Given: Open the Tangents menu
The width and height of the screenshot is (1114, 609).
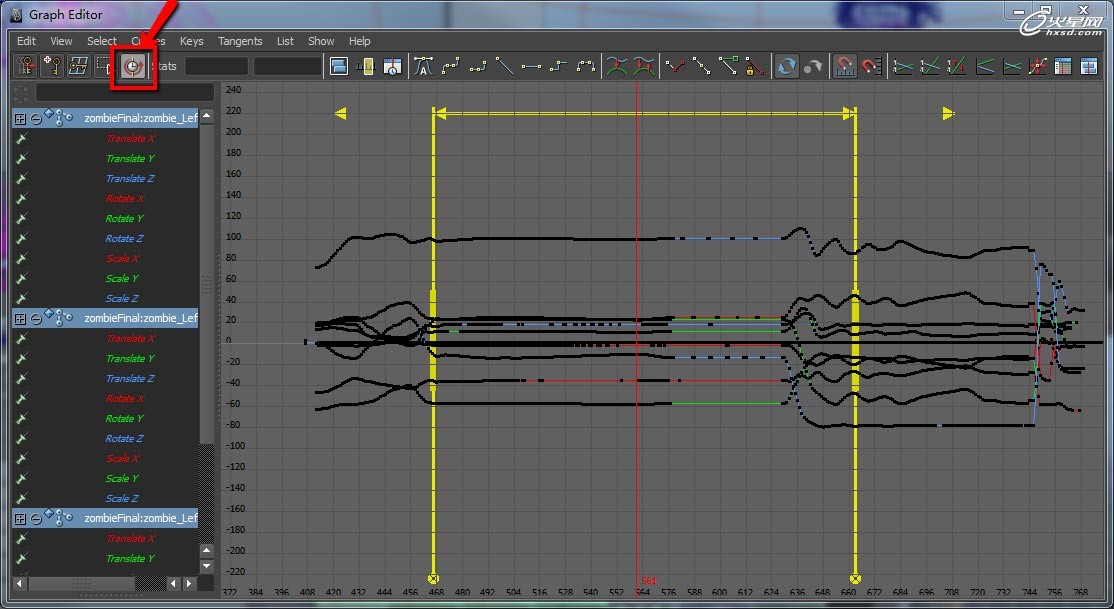Looking at the screenshot, I should tap(240, 41).
